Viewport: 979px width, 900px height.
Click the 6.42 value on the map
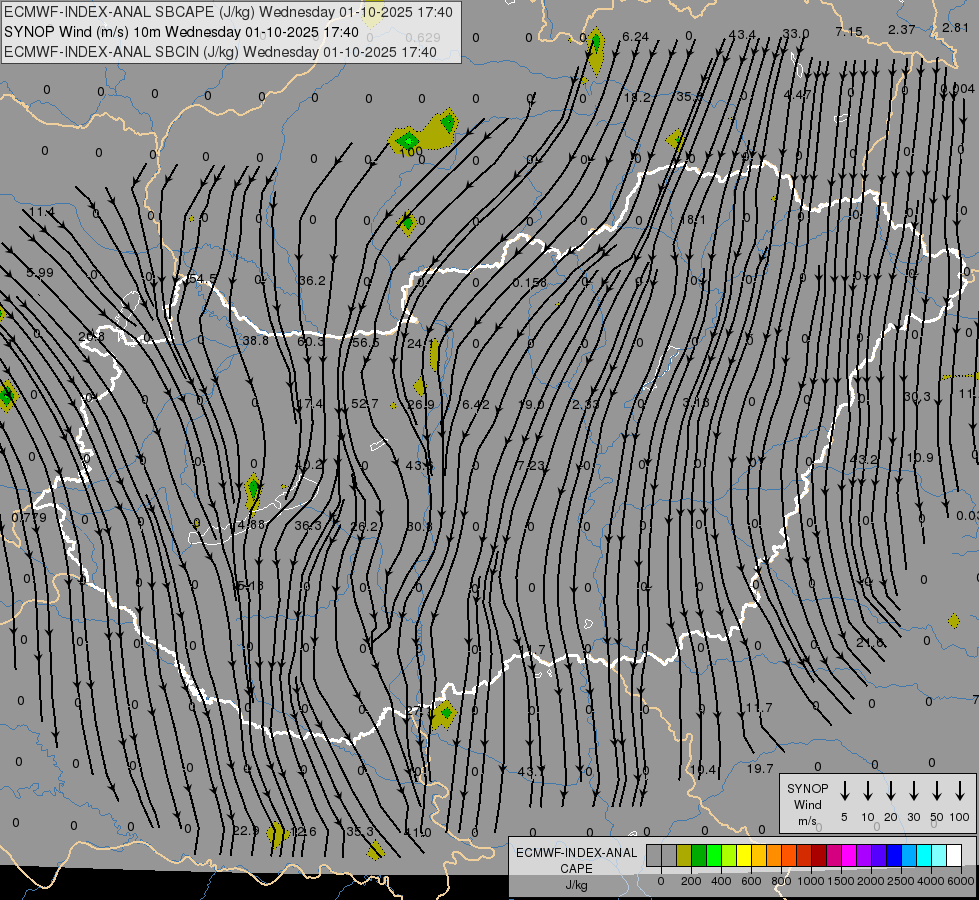[476, 405]
